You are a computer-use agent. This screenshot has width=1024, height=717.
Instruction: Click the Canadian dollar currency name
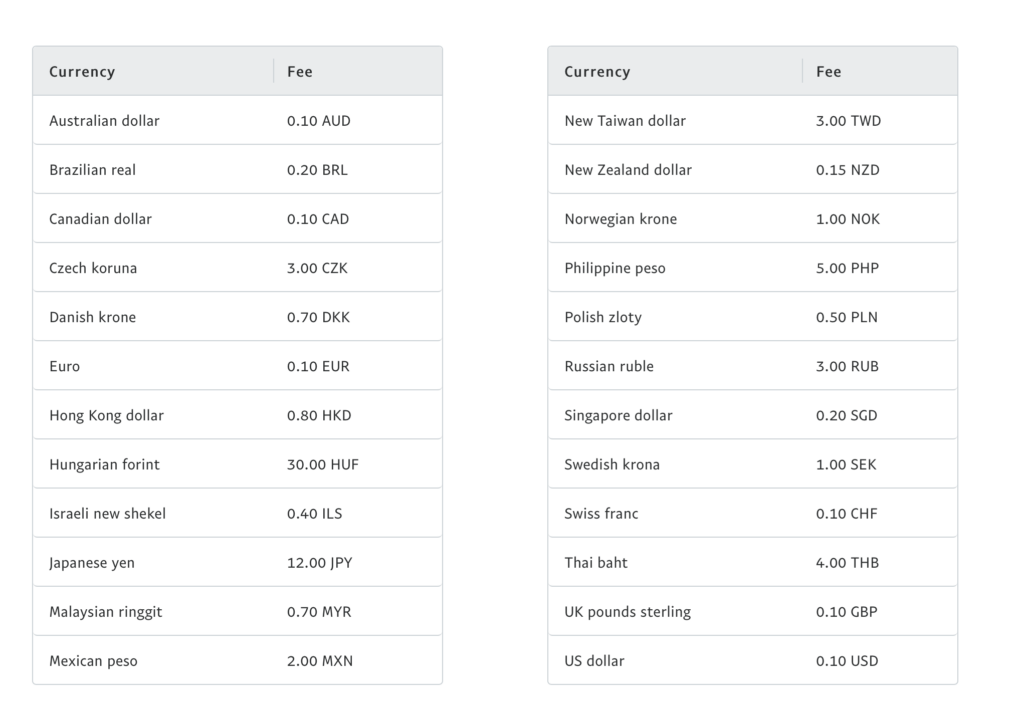[x=101, y=219]
